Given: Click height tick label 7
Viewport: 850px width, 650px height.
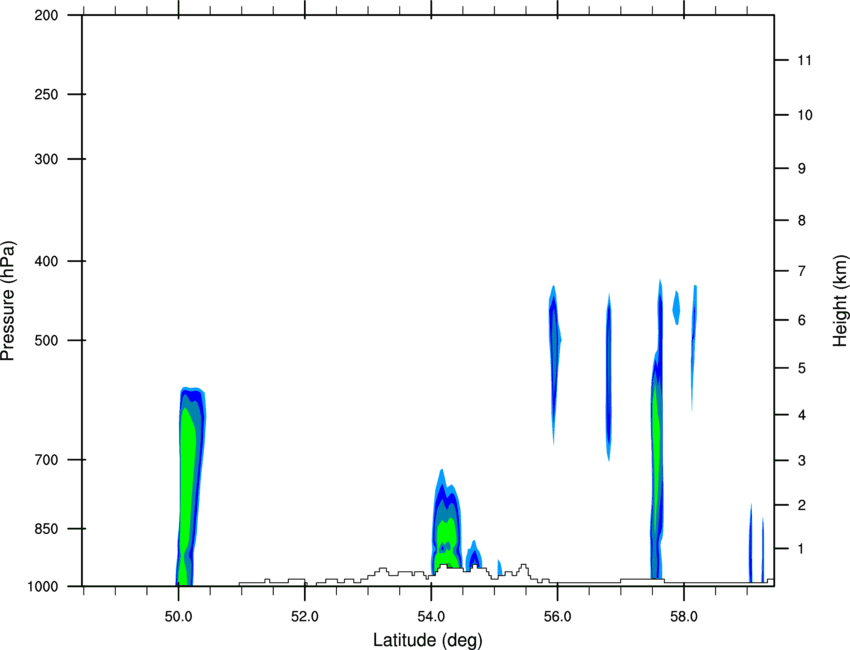Looking at the screenshot, I should click(x=801, y=271).
